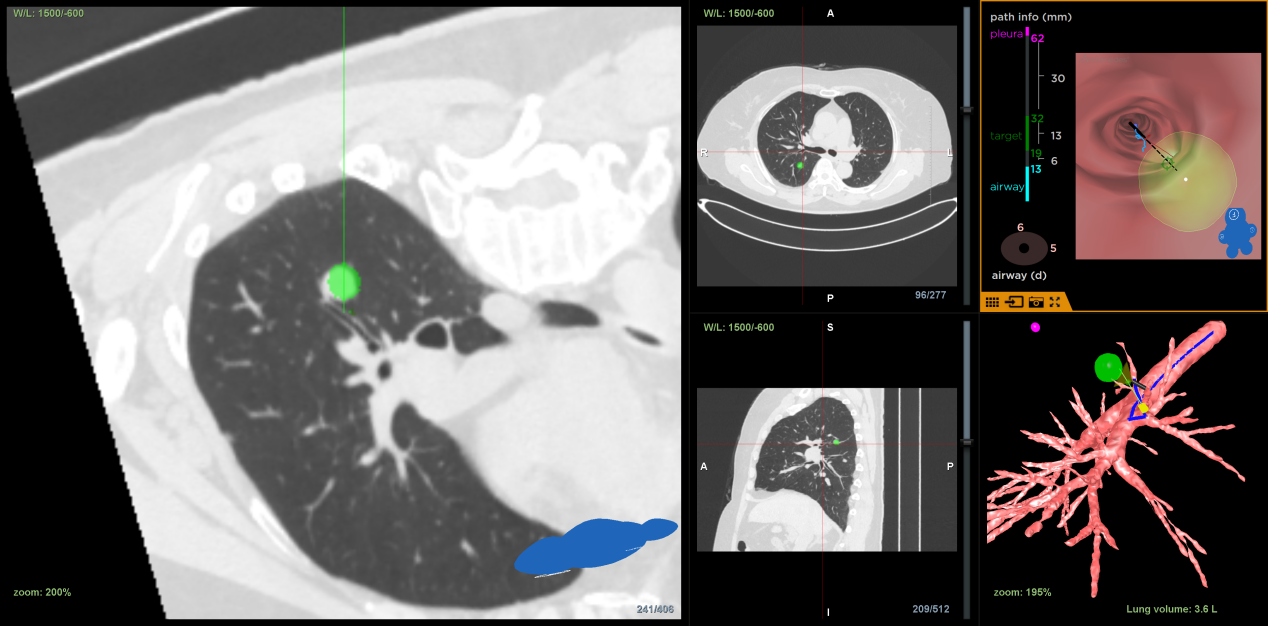Screen dimensions: 1268x626
Task: Select the green target sphere in 3D airway tree
Action: [x=1108, y=368]
